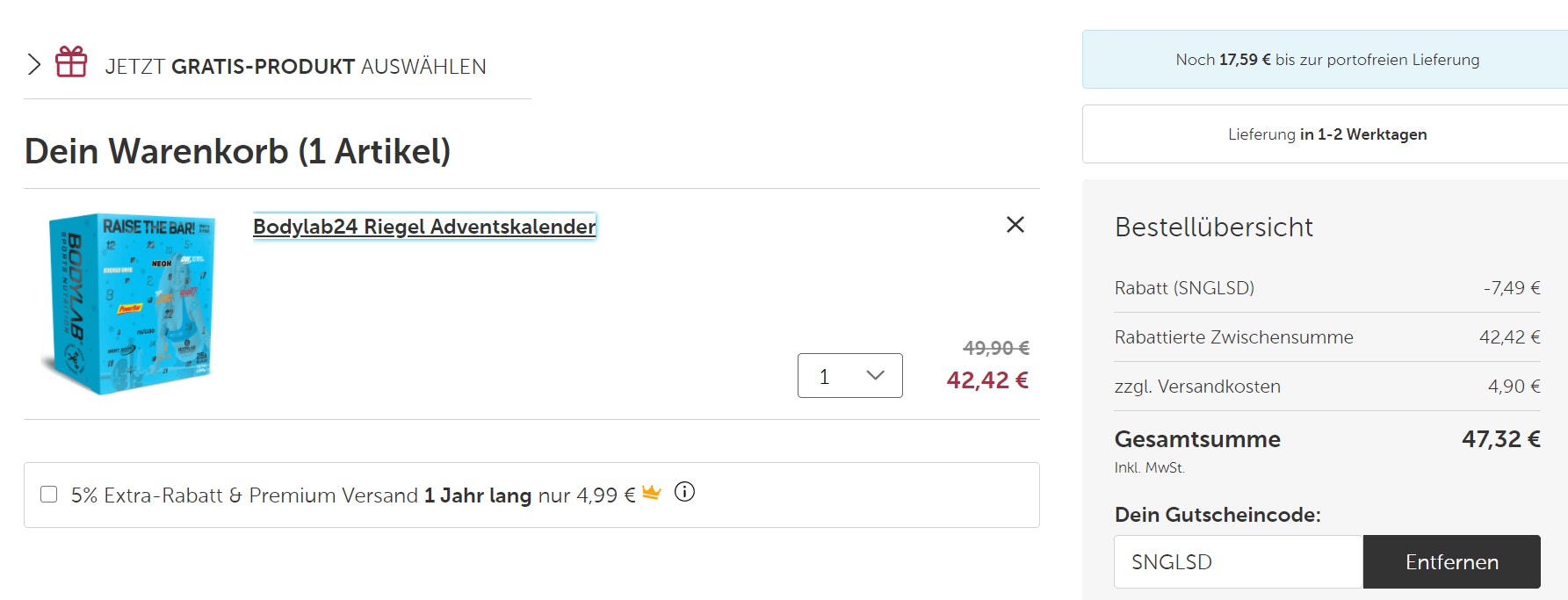Click the Adventskalender product image
Image resolution: width=1568 pixels, height=600 pixels.
click(132, 303)
